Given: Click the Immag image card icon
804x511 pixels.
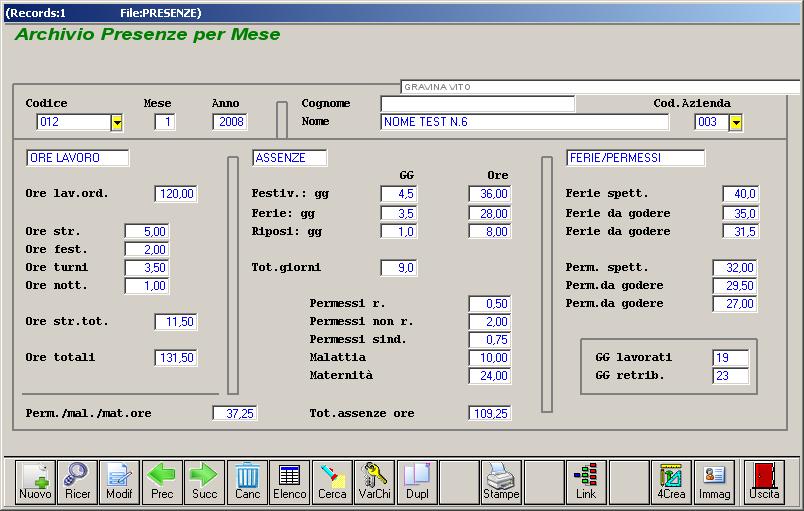Looking at the screenshot, I should [x=714, y=482].
